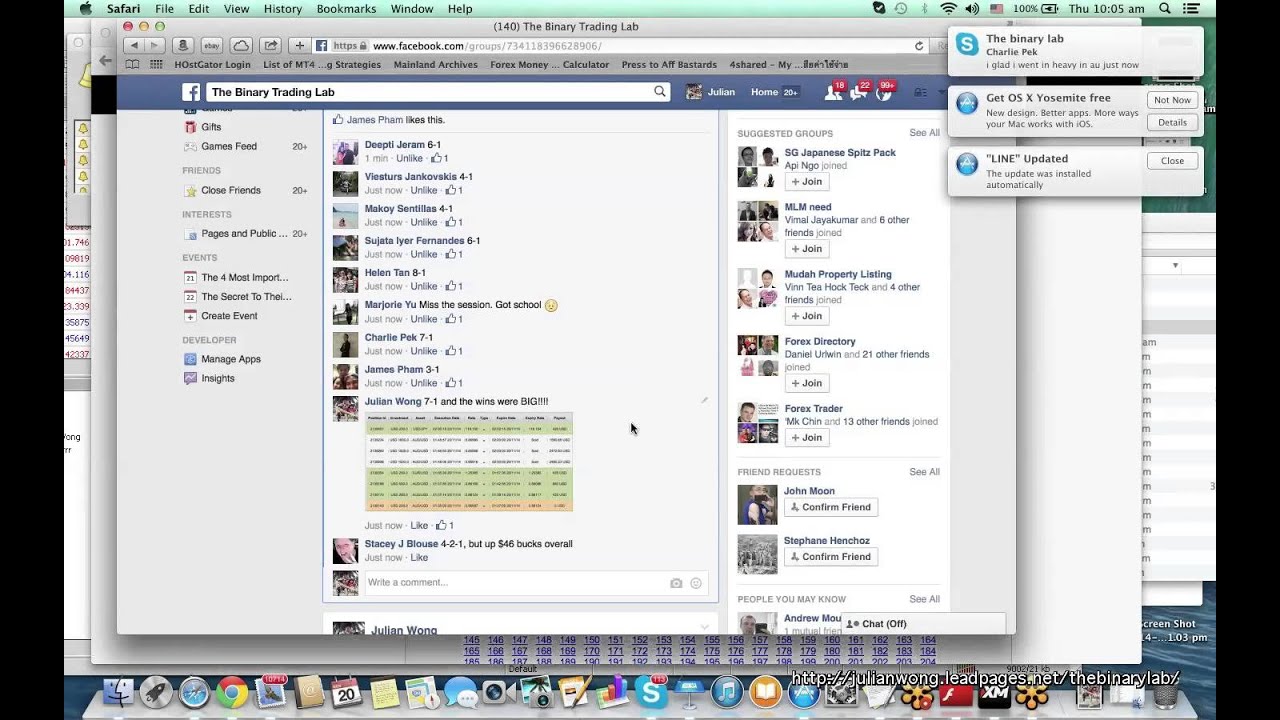
Task: Join the Forex Directory group
Action: 806,383
